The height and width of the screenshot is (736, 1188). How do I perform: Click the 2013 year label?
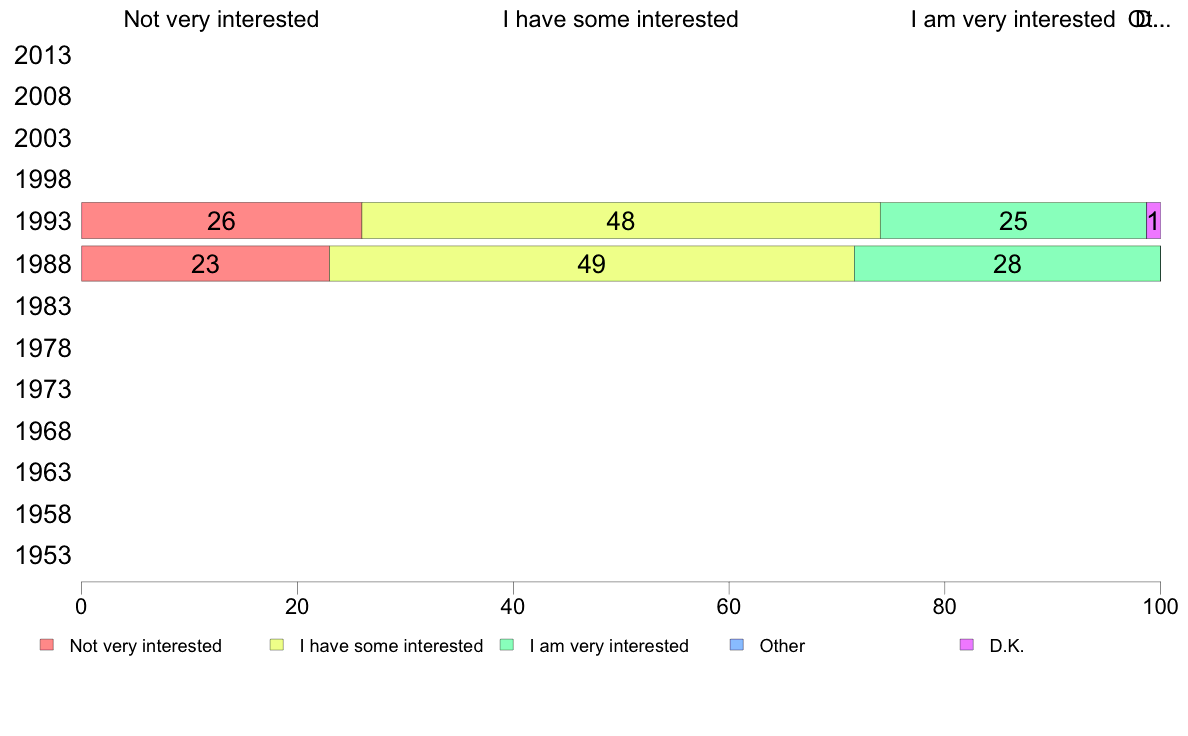(x=43, y=55)
